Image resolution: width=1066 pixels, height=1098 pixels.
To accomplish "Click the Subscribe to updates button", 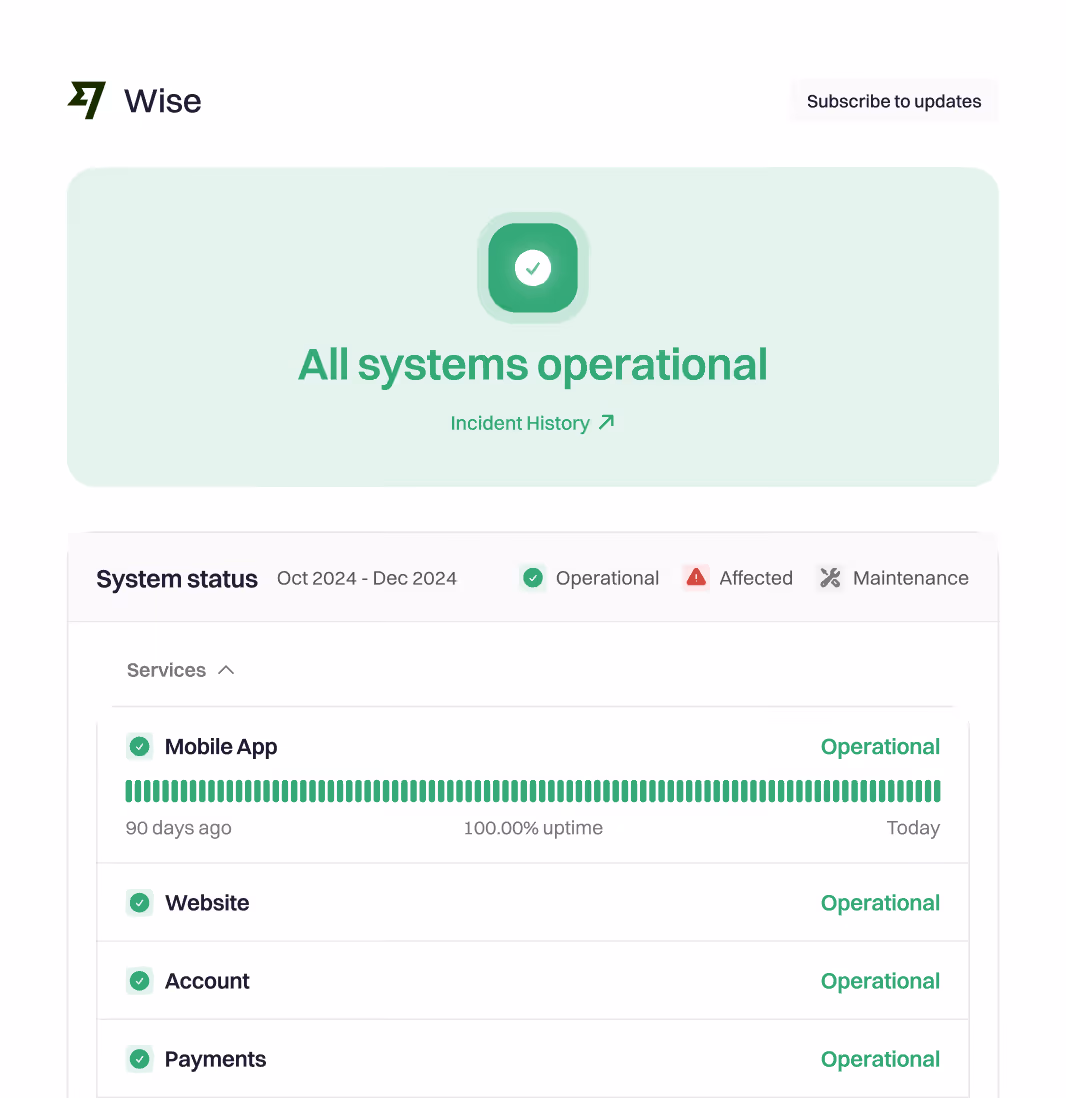I will tap(893, 101).
